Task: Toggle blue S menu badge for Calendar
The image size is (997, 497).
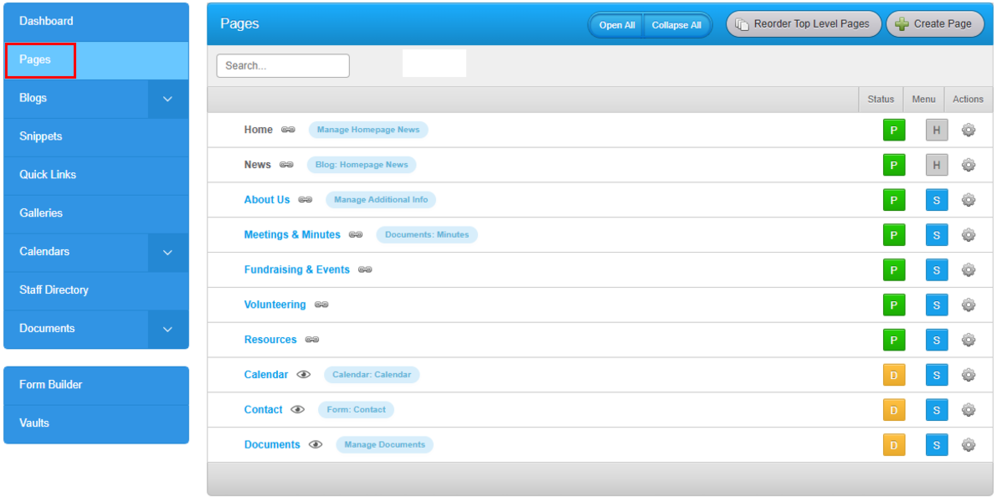Action: 937,375
